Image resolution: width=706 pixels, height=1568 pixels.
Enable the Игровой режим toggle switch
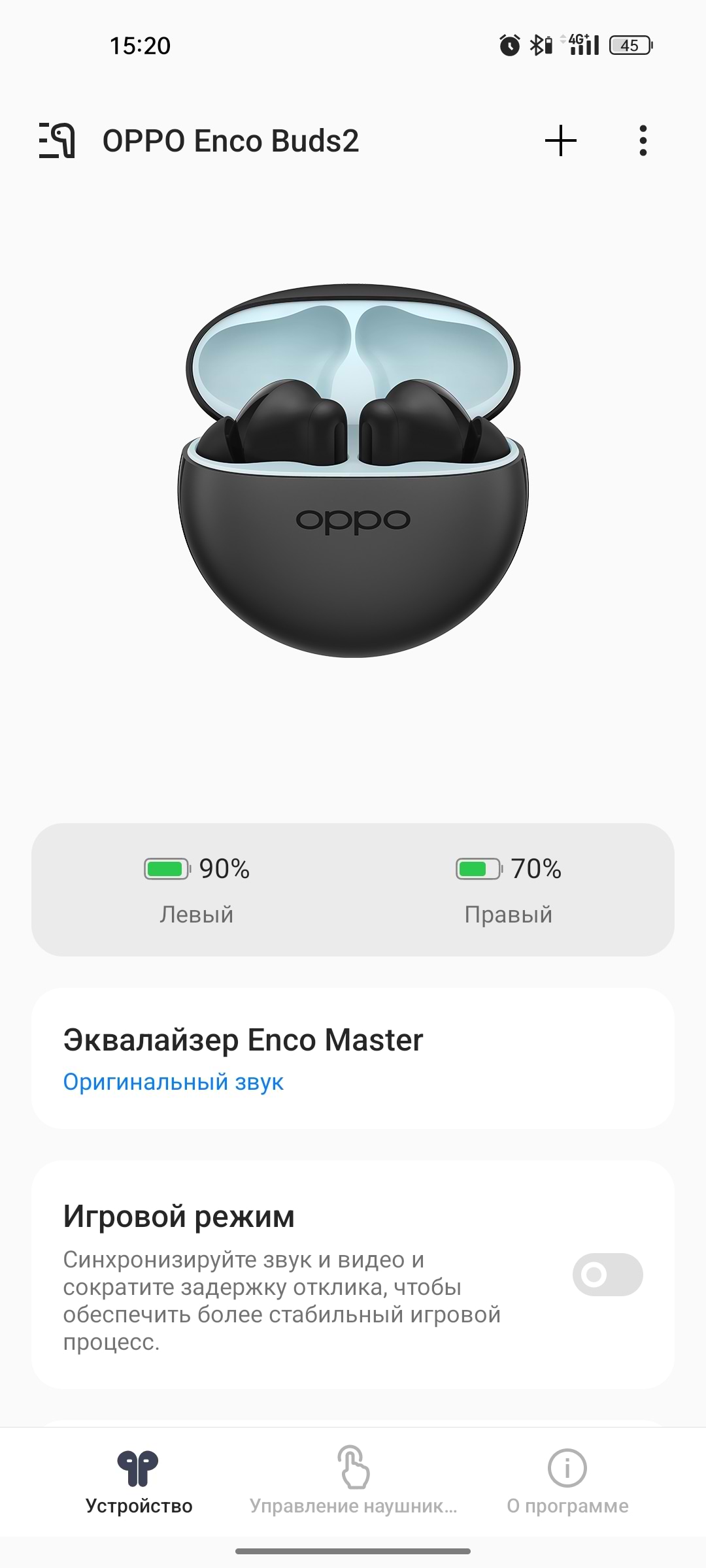607,1274
